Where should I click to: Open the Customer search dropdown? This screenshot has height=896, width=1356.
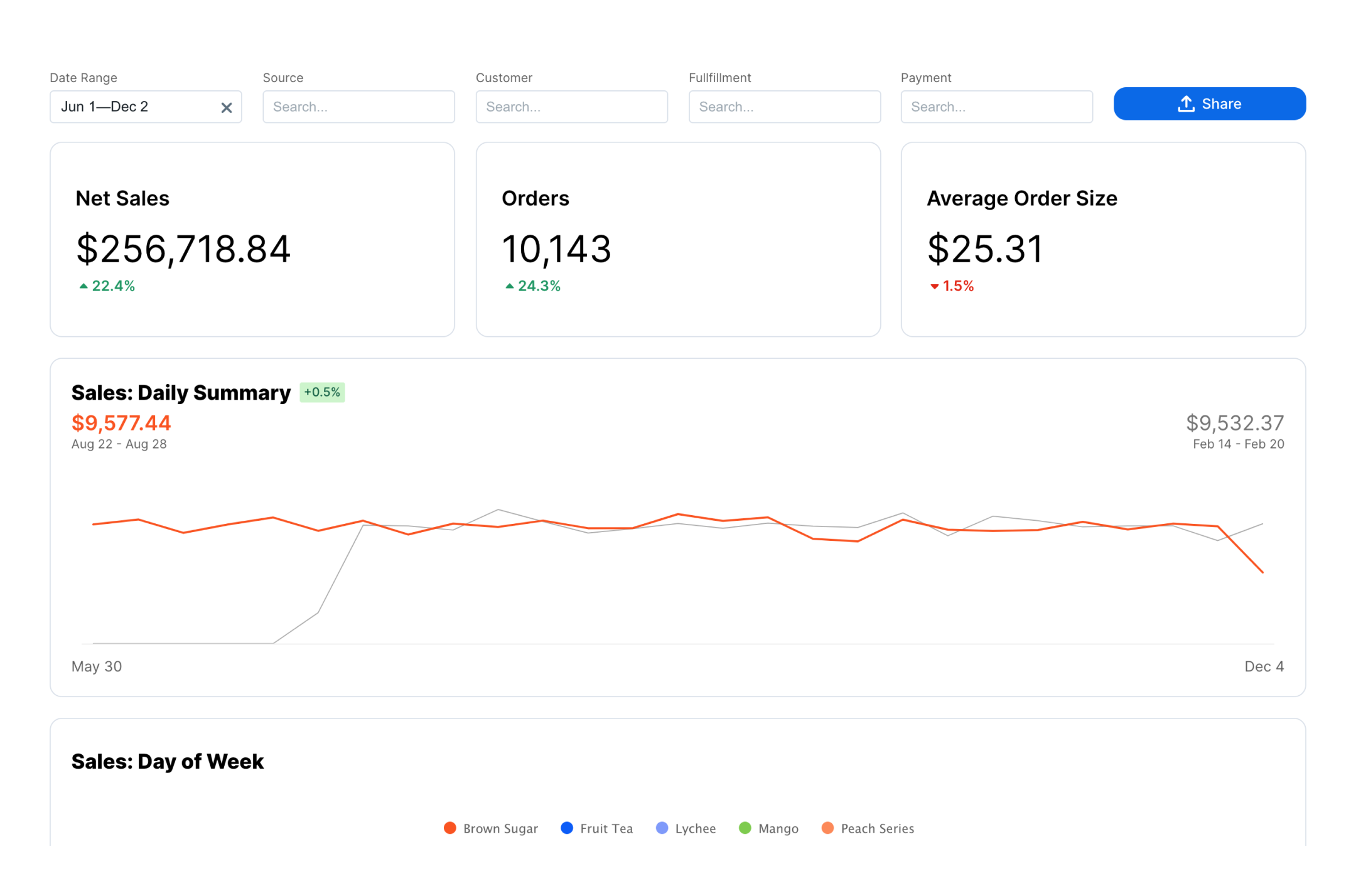coord(571,107)
